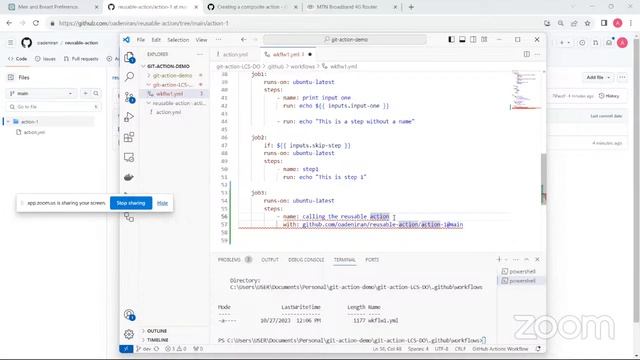Switch to action.yml editor tab
The image size is (640, 360).
coord(233,54)
